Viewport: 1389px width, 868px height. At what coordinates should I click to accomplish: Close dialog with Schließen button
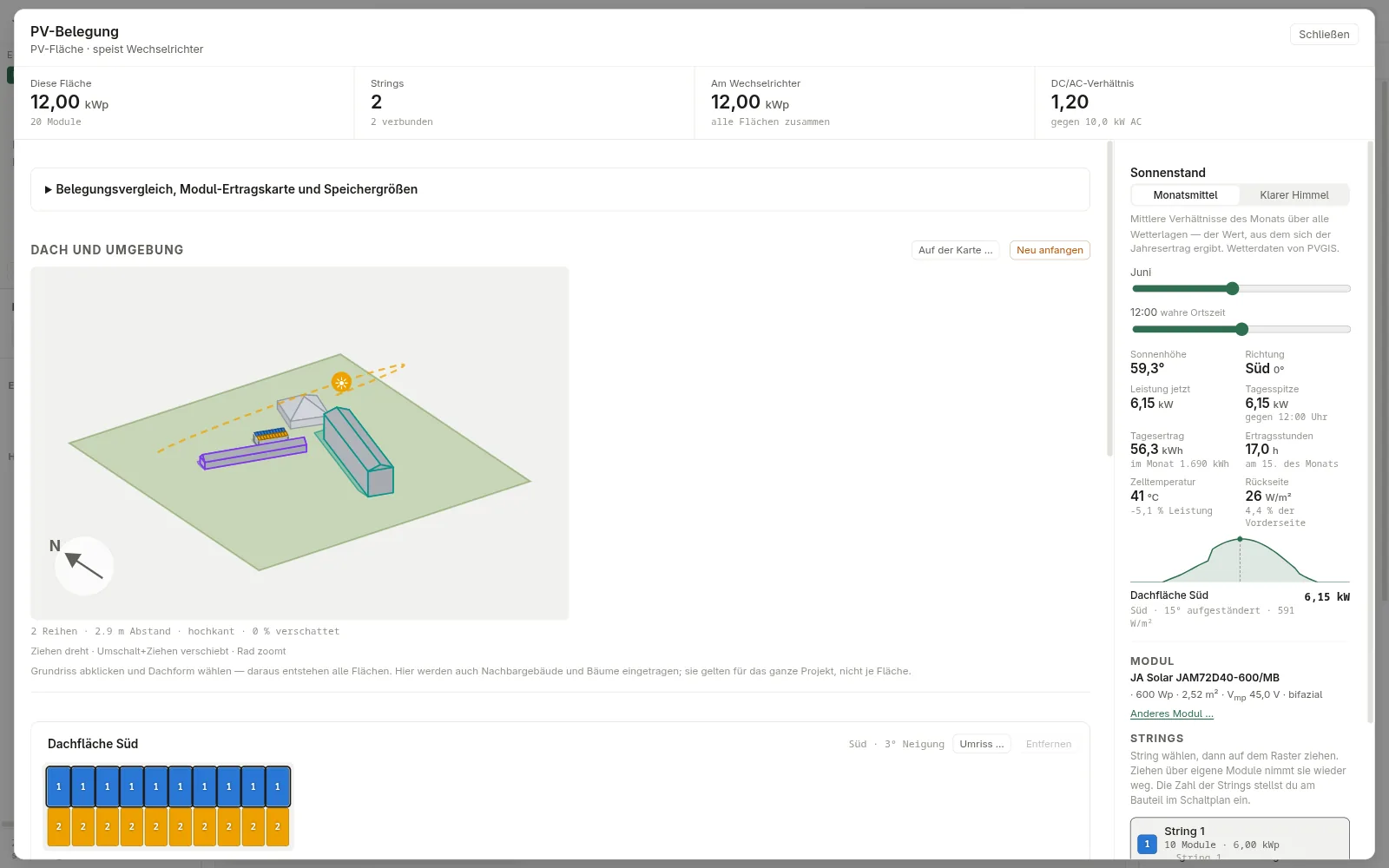1324,35
